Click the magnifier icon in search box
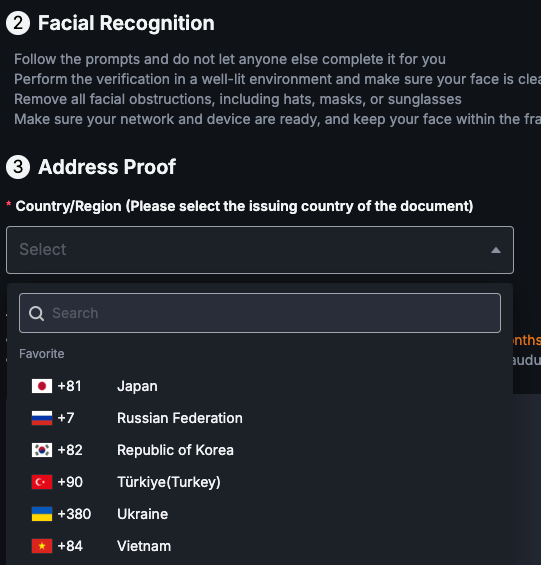Viewport: 541px width, 565px height. coord(36,313)
